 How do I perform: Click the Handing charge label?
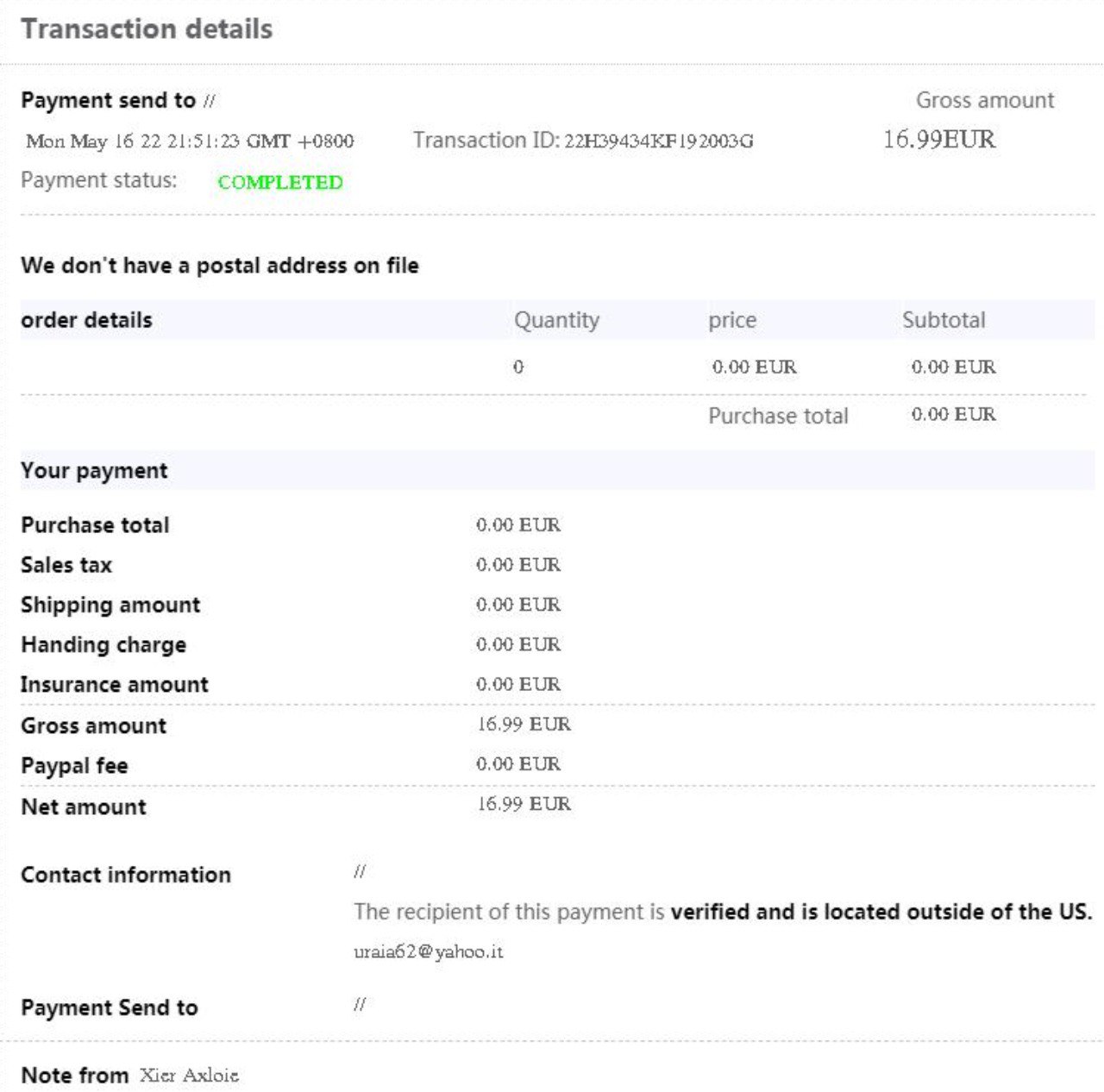click(x=103, y=644)
